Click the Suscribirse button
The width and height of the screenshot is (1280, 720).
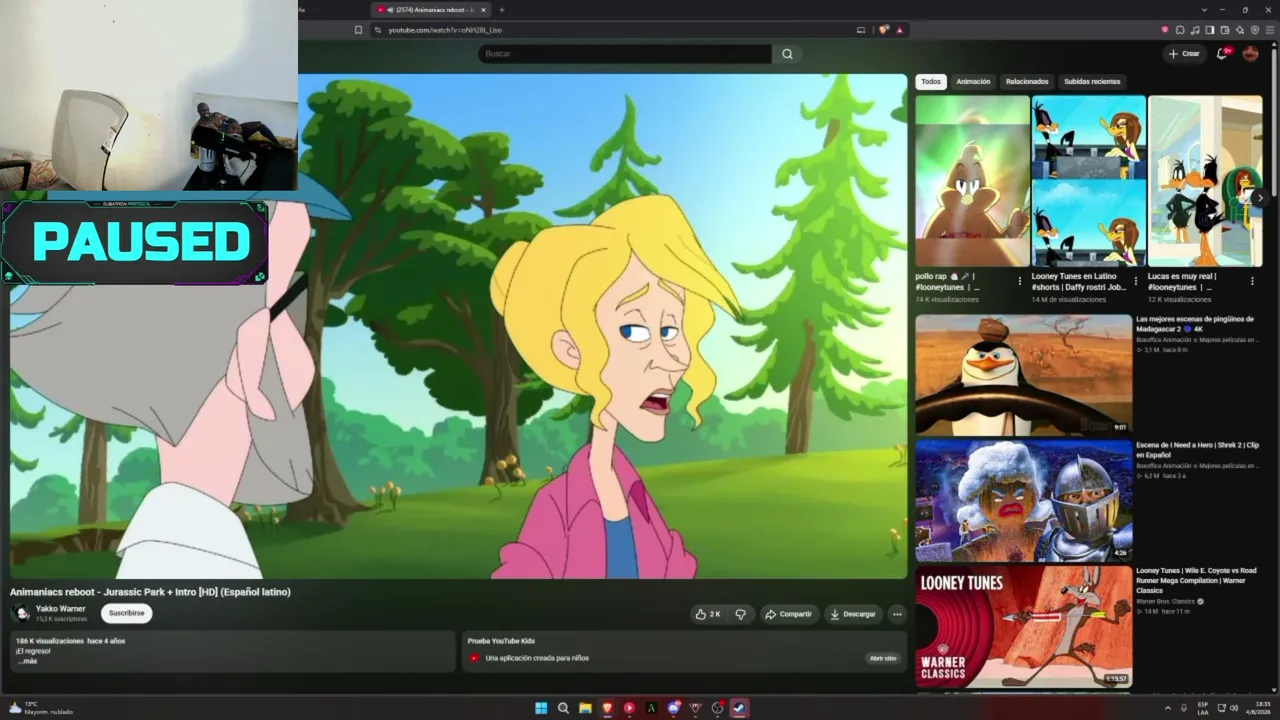coord(127,613)
